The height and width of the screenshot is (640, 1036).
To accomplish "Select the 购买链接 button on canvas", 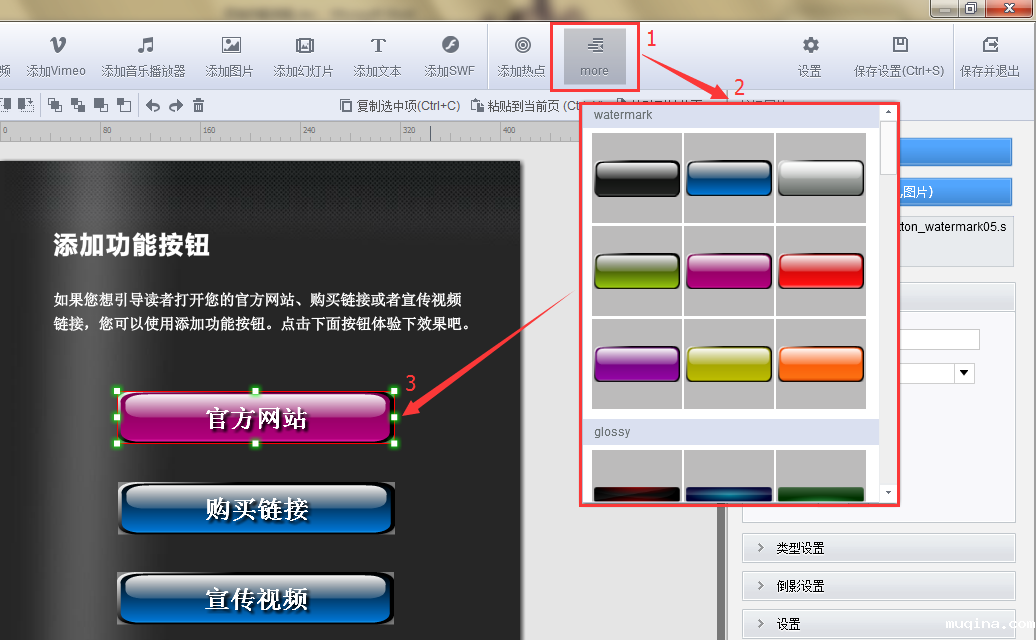I will click(x=256, y=509).
